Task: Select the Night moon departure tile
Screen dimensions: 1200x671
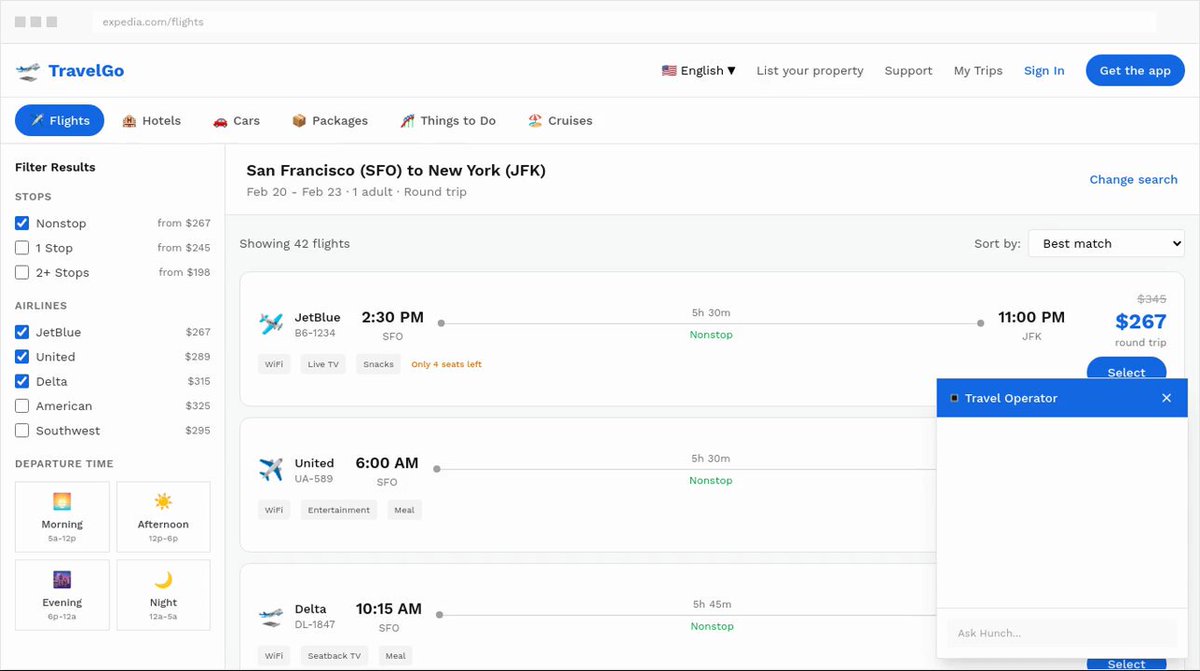Action: pyautogui.click(x=163, y=595)
